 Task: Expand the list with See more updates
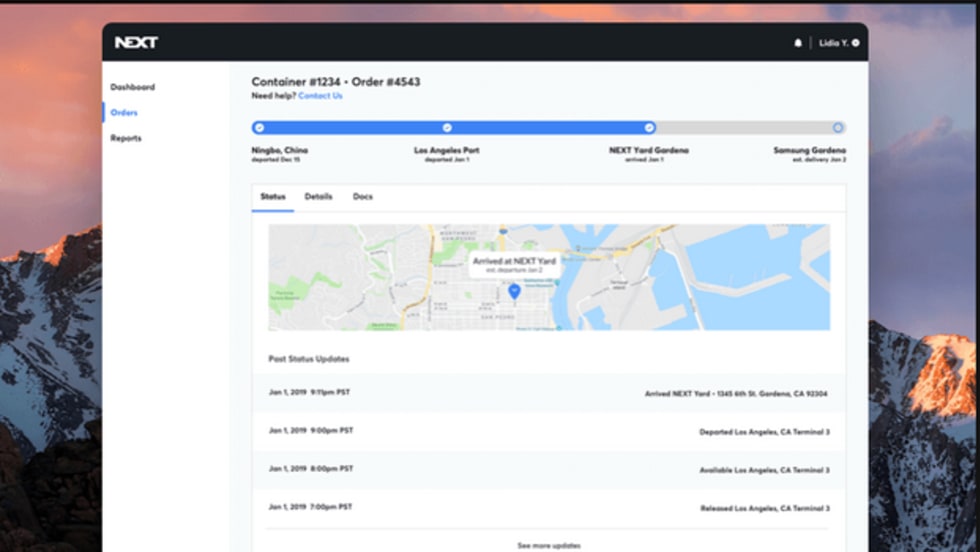[x=548, y=545]
